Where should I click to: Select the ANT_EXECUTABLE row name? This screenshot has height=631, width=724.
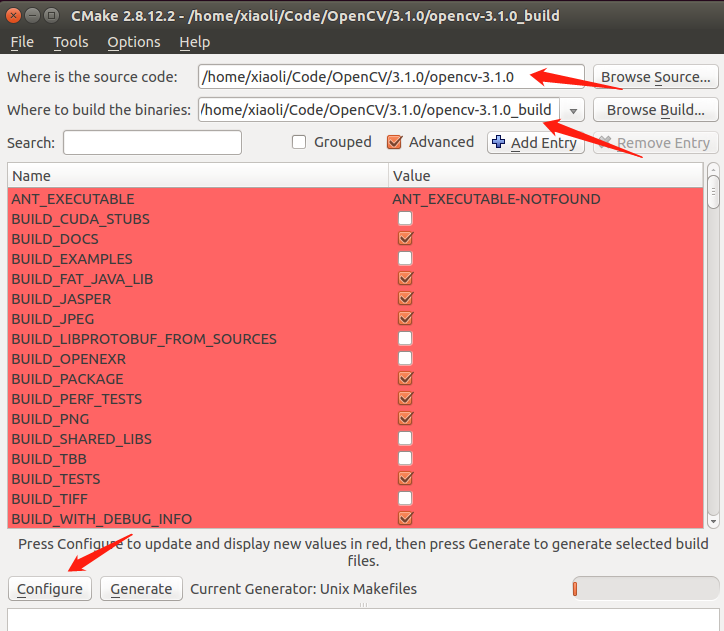[x=73, y=199]
